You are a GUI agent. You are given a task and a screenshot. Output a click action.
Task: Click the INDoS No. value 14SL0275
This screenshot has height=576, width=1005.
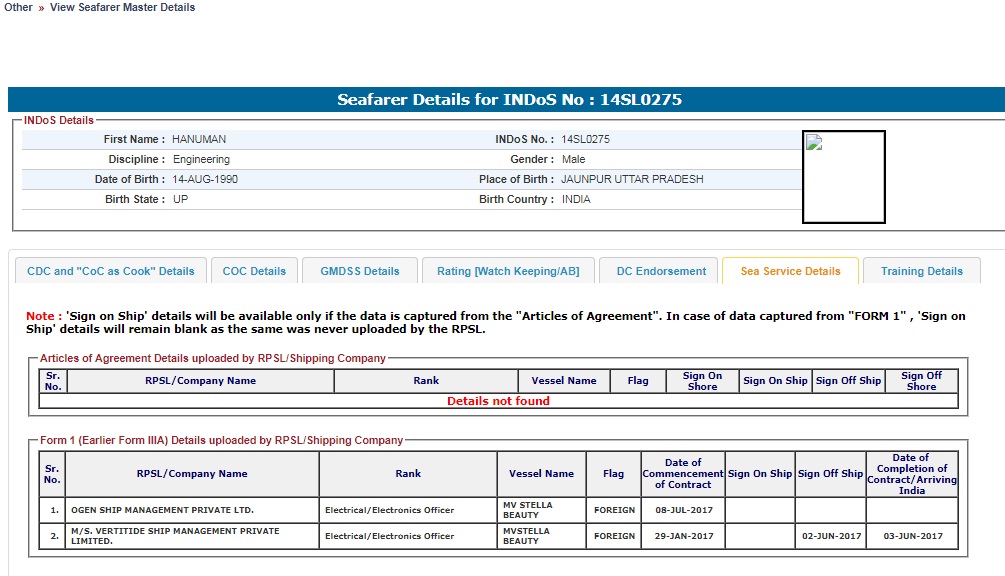(x=585, y=139)
